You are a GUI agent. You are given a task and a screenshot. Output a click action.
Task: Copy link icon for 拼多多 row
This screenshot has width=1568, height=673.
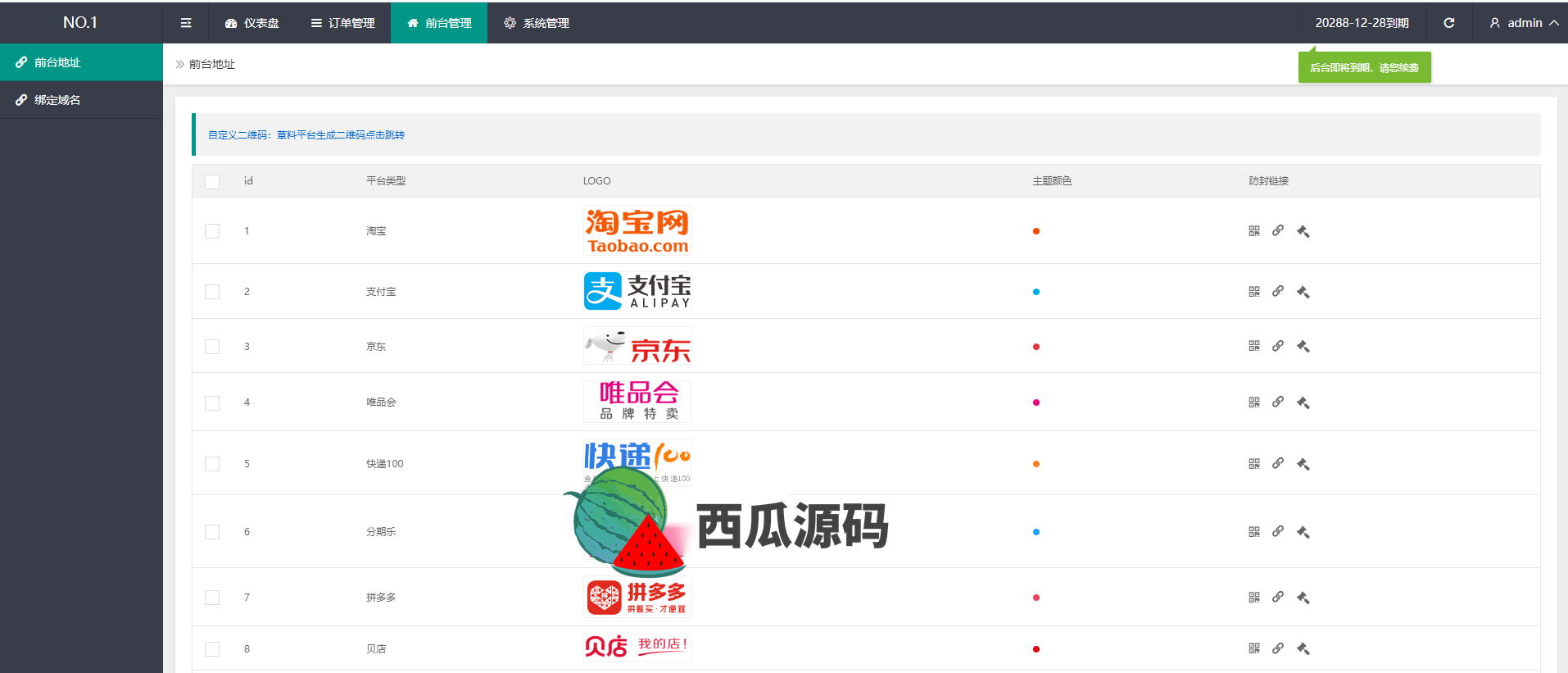click(1278, 597)
